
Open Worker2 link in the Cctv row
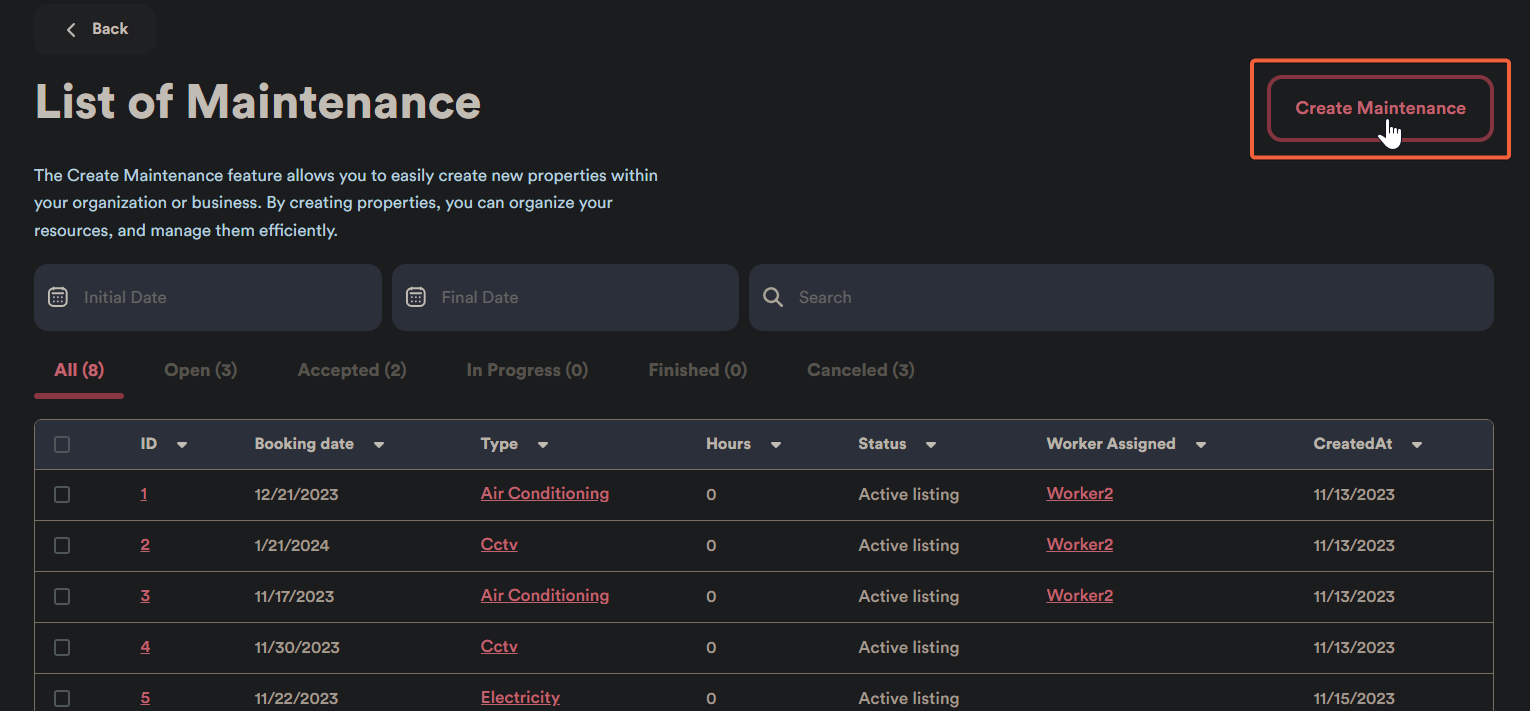(x=1079, y=544)
